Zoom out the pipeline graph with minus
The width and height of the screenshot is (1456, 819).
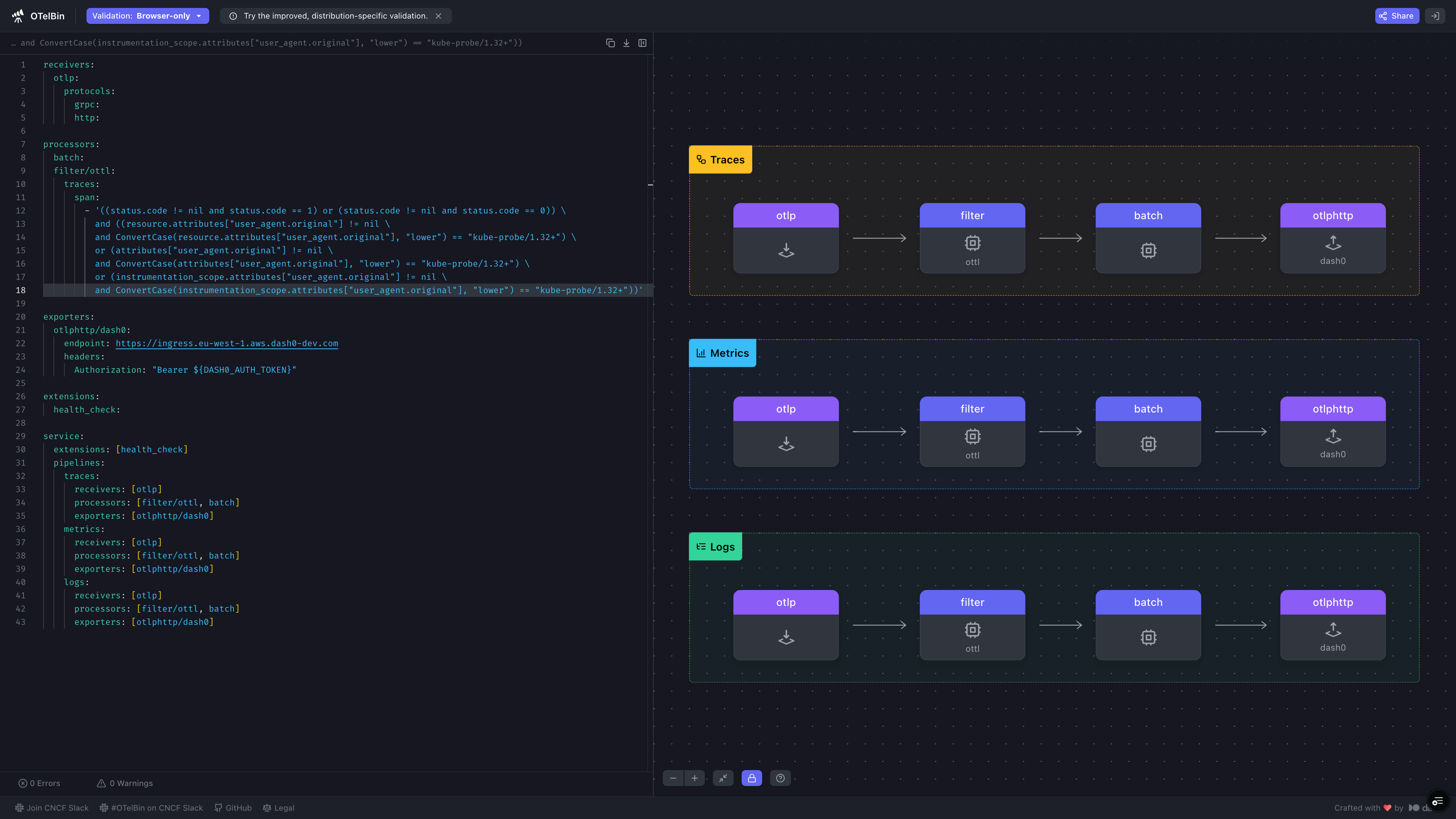[x=673, y=778]
